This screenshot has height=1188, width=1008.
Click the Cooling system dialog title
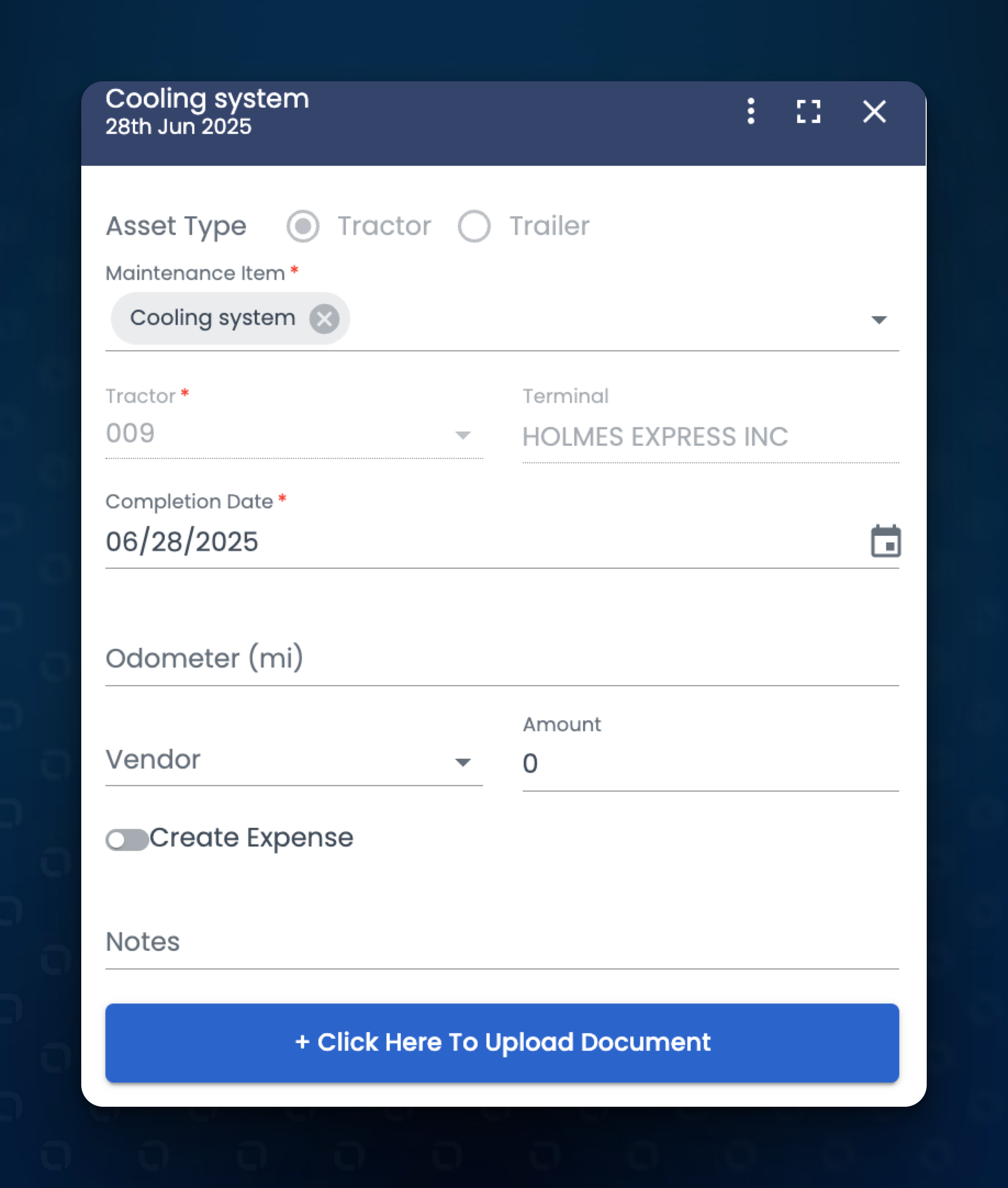coord(207,99)
